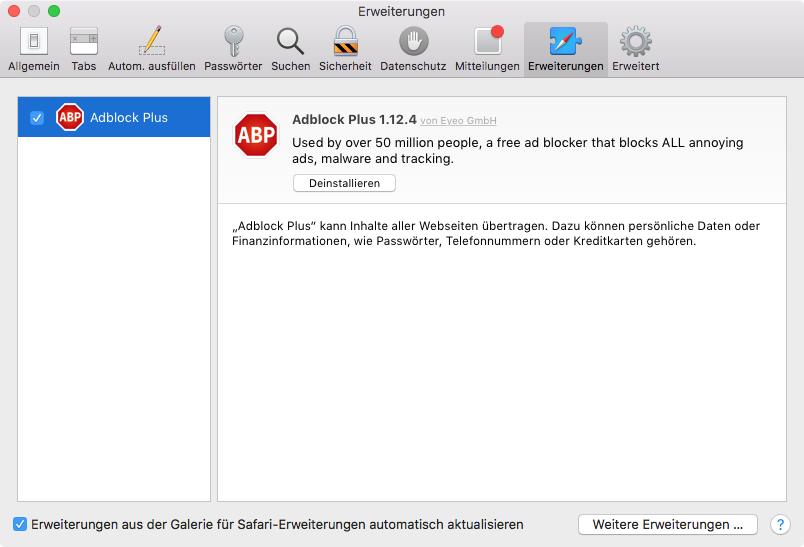The image size is (804, 547).
Task: Open the Erweitert gear icon pane
Action: coord(636,49)
